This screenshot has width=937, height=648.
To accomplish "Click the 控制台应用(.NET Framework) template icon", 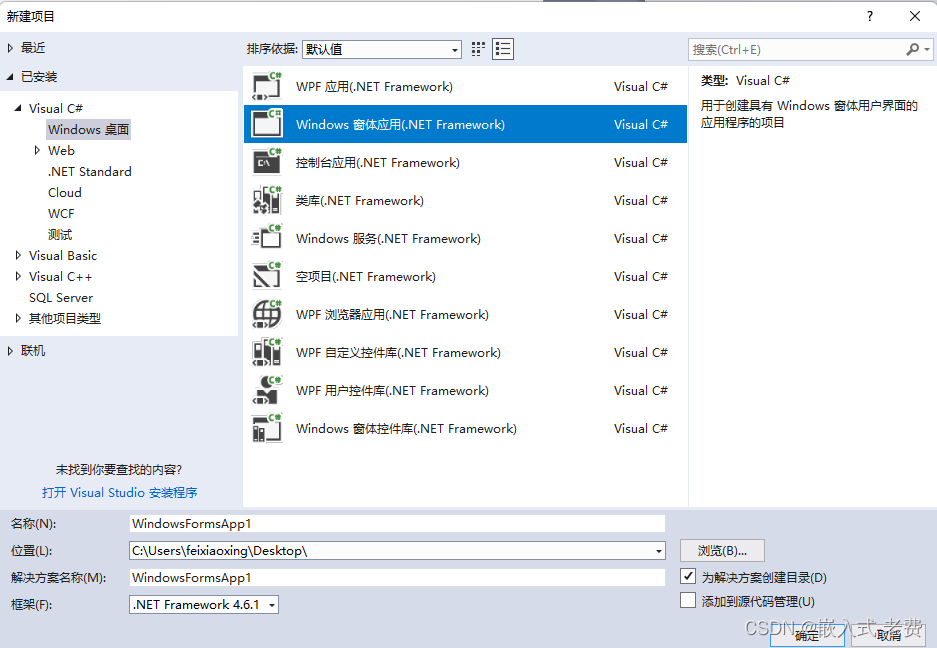I will click(x=266, y=162).
